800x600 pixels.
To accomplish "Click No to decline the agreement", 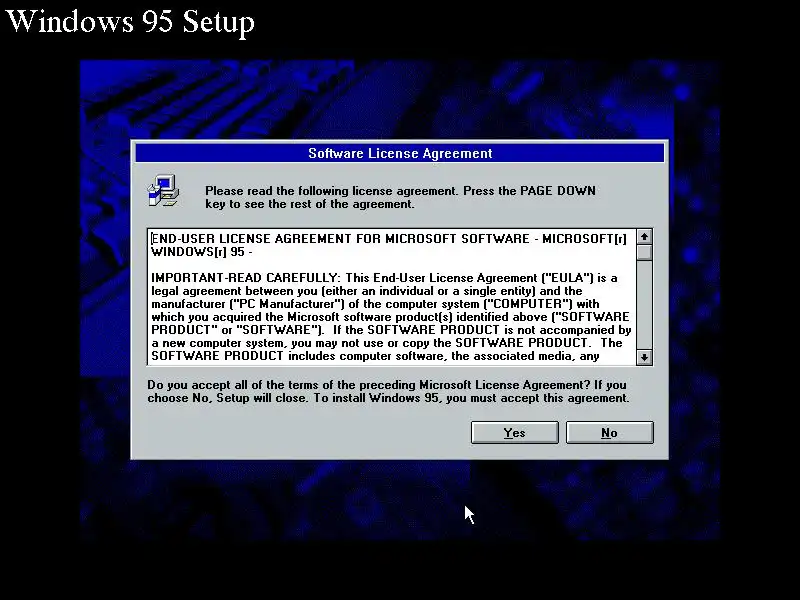I will tap(609, 432).
